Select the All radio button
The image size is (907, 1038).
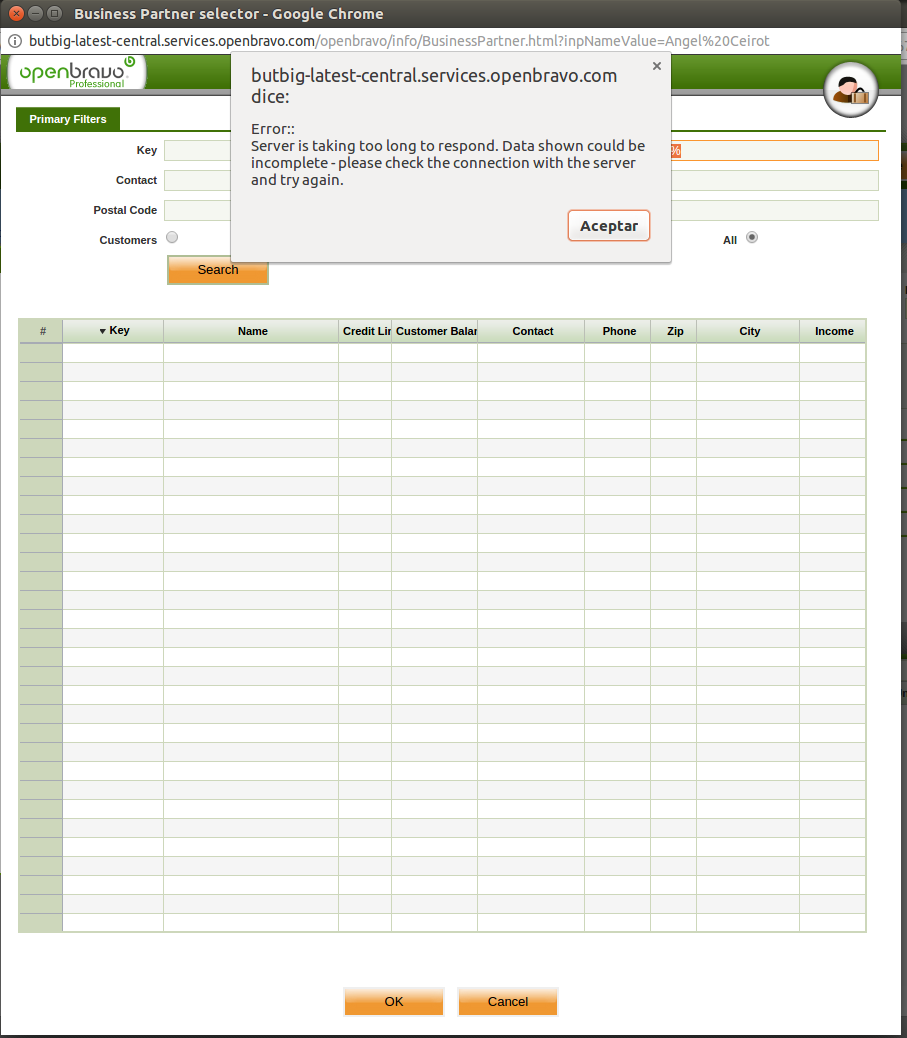tap(752, 237)
